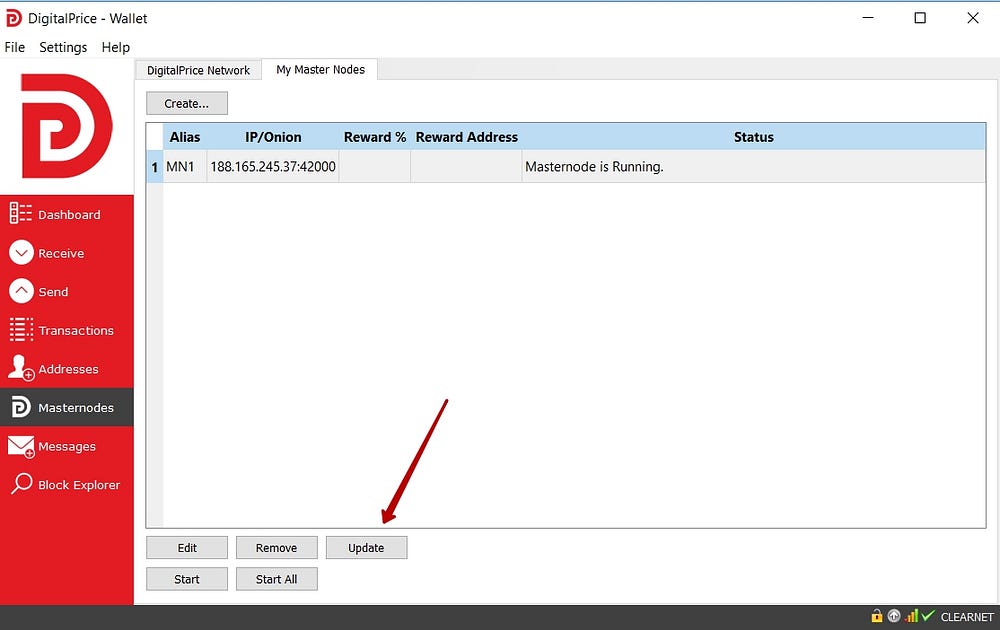
Task: Click the Alias column header
Action: (185, 137)
